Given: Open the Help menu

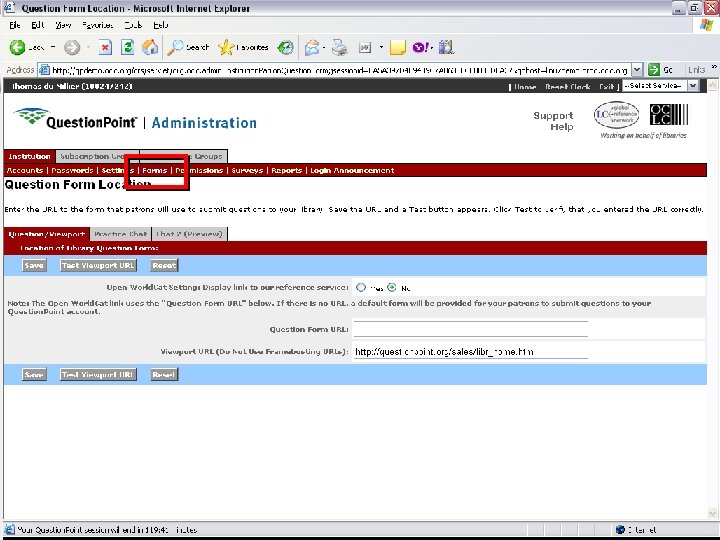Looking at the screenshot, I should coord(161,25).
